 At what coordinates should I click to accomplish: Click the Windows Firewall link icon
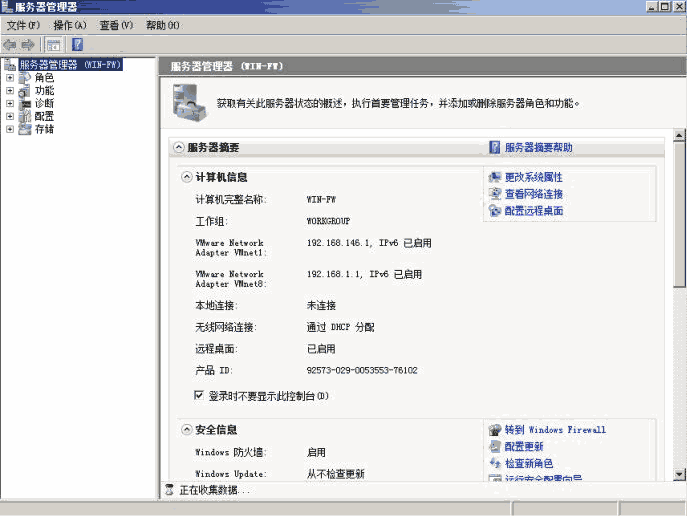tap(495, 430)
